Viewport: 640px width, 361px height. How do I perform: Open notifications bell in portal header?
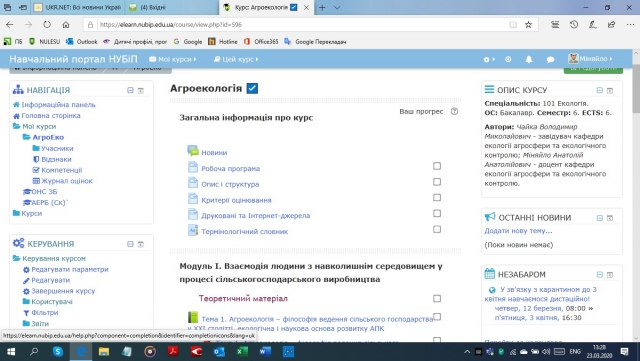529,59
